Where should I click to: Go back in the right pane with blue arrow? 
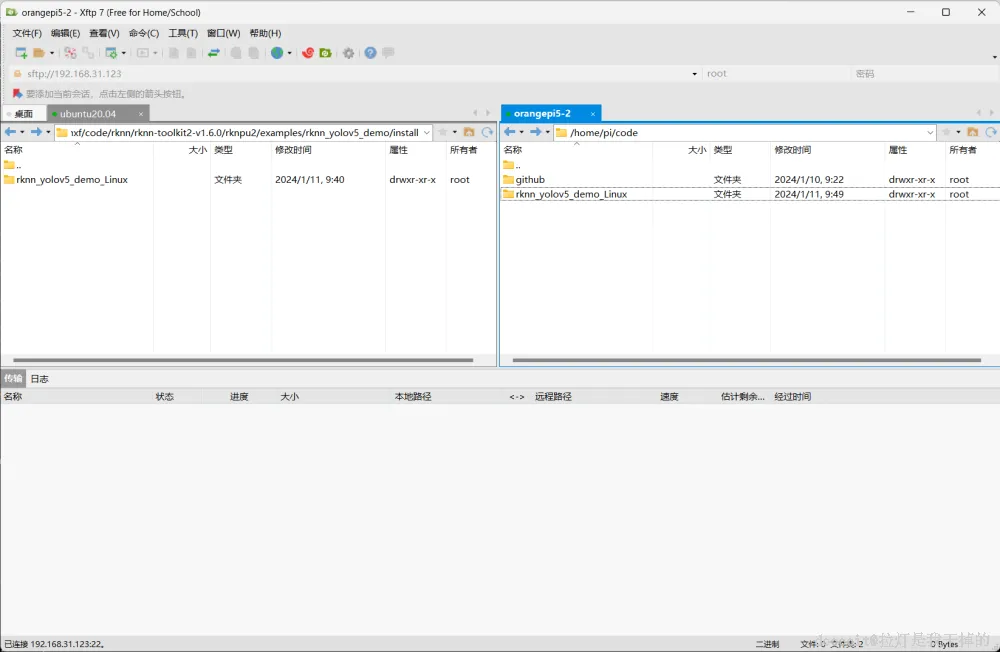tap(510, 132)
